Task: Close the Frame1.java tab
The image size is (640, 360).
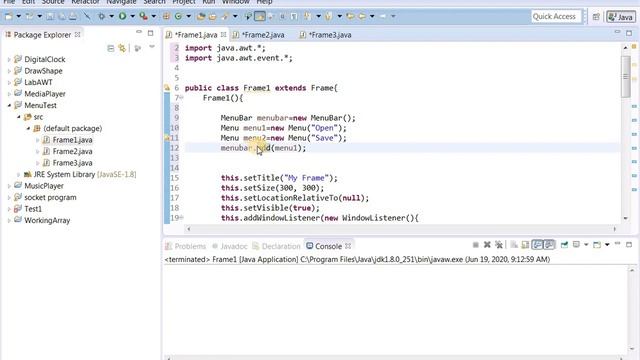Action: coord(224,35)
